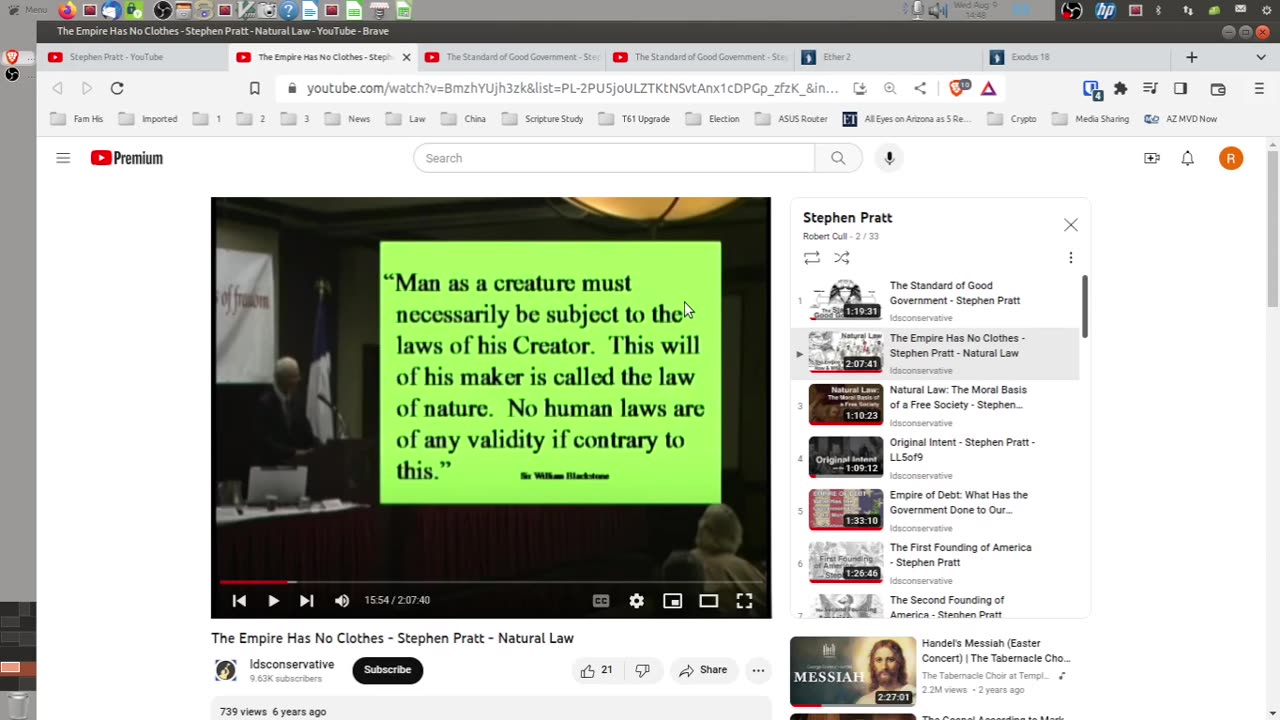Open a new browser tab
Image resolution: width=1280 pixels, height=720 pixels.
(1191, 57)
